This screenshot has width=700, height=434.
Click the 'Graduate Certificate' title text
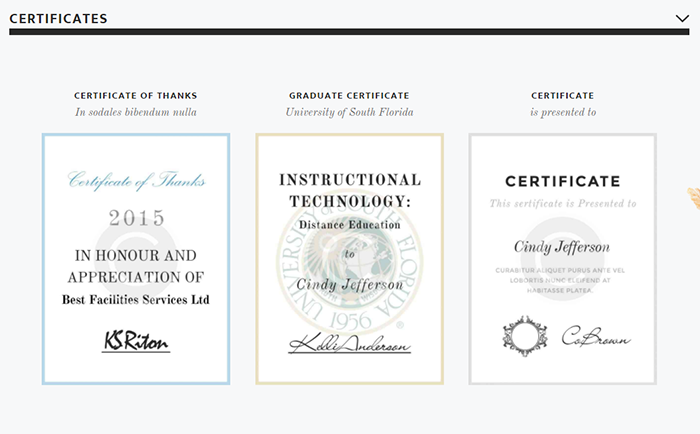click(x=349, y=96)
